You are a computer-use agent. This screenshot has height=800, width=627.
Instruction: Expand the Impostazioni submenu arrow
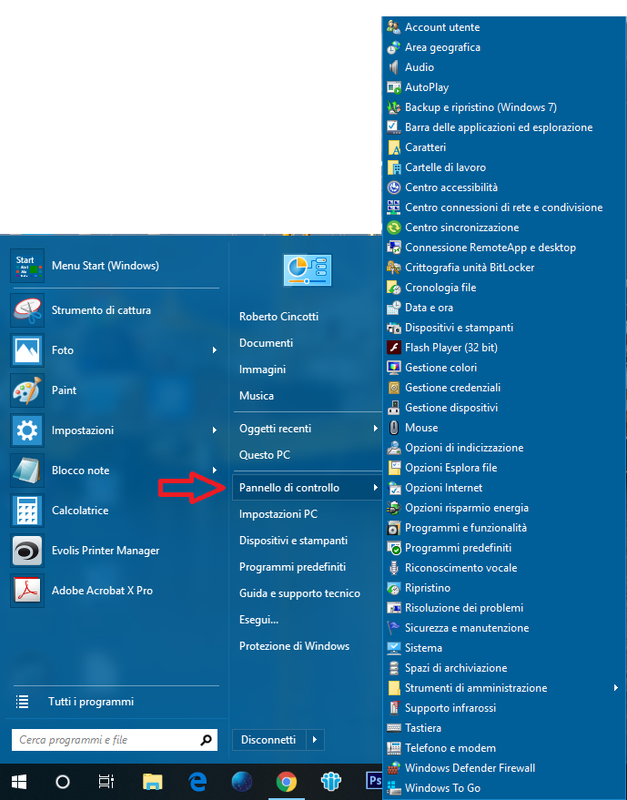[x=215, y=430]
